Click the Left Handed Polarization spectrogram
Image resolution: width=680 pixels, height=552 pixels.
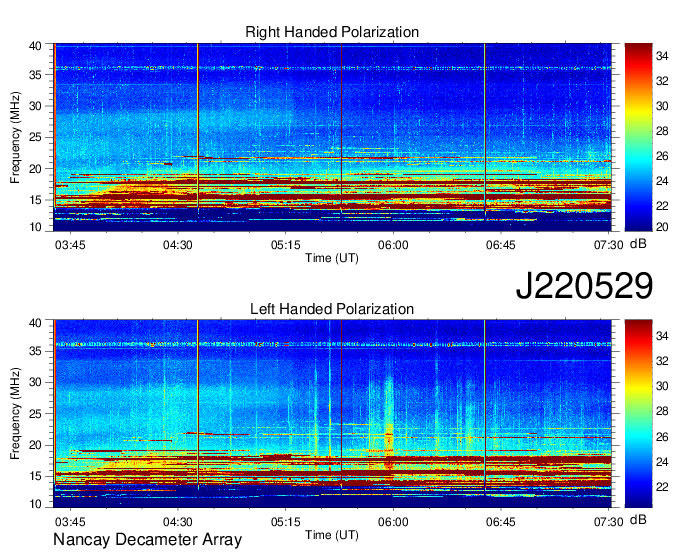point(332,414)
